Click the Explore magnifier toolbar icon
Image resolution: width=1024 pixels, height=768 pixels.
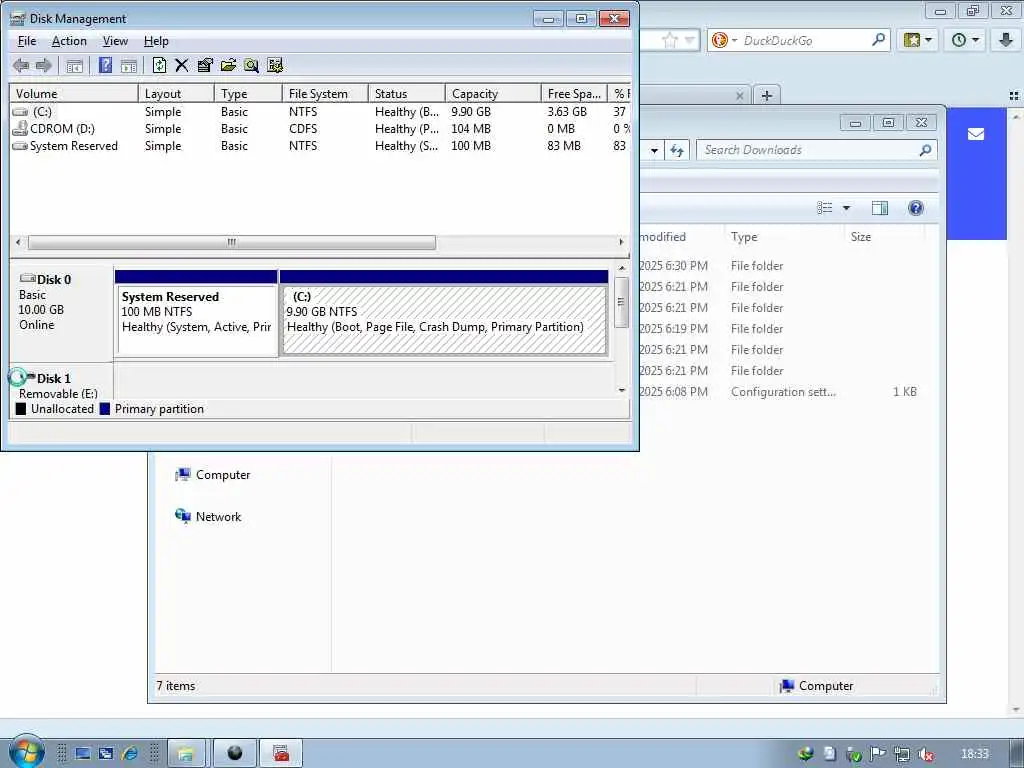(x=251, y=65)
